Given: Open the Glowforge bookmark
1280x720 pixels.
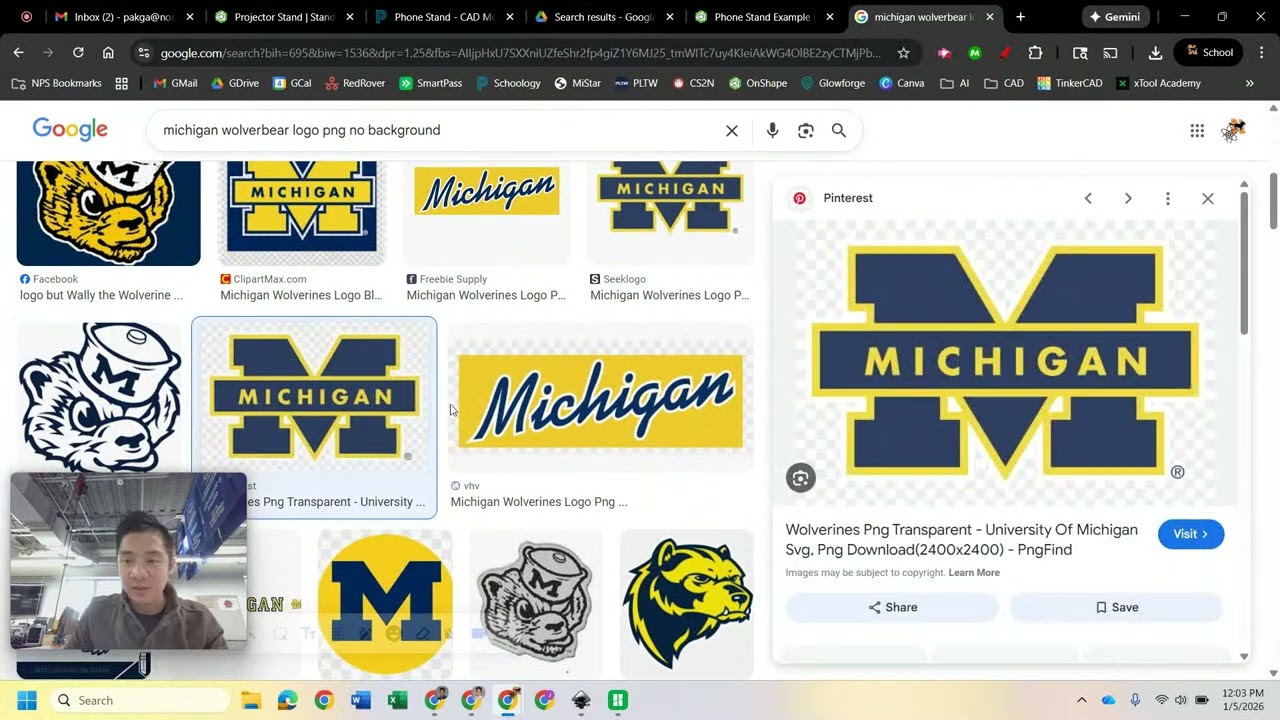Looking at the screenshot, I should coord(833,83).
